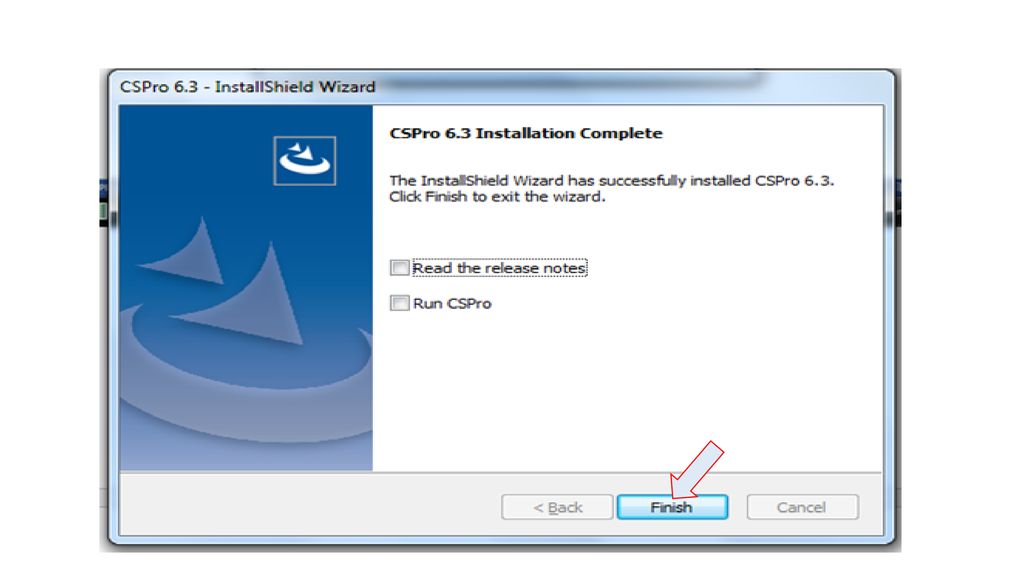Screen dimensions: 1024x576
Task: Click the red arrow annotation above Finish
Action: 696,469
